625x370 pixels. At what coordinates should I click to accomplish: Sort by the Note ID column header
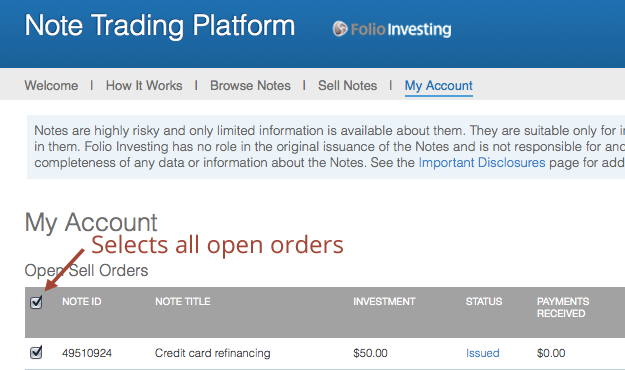tap(82, 301)
